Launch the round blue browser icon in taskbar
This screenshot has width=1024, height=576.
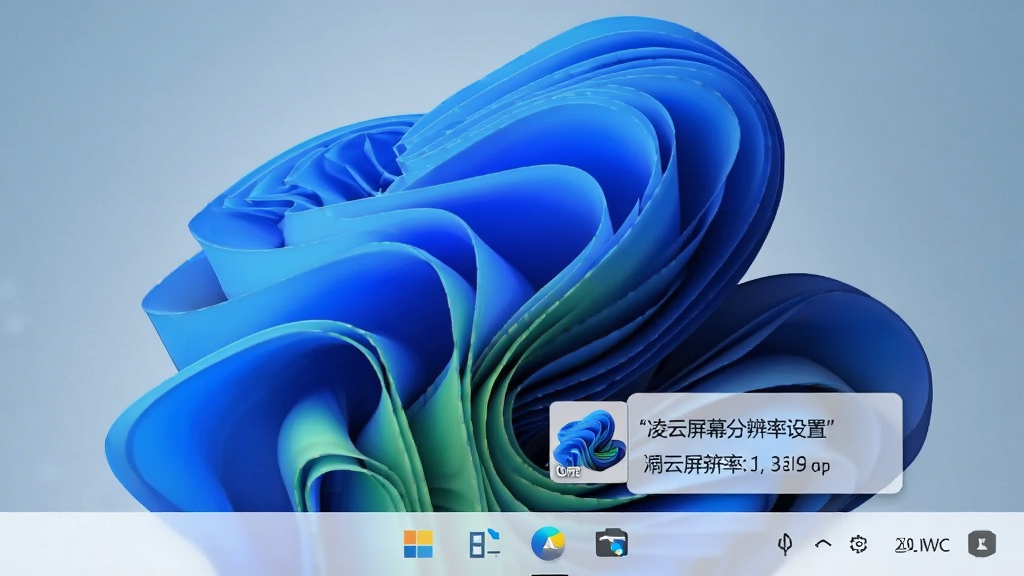pos(548,543)
